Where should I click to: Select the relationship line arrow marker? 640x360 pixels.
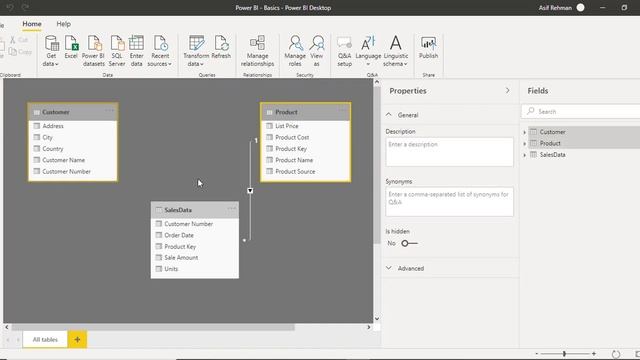250,191
